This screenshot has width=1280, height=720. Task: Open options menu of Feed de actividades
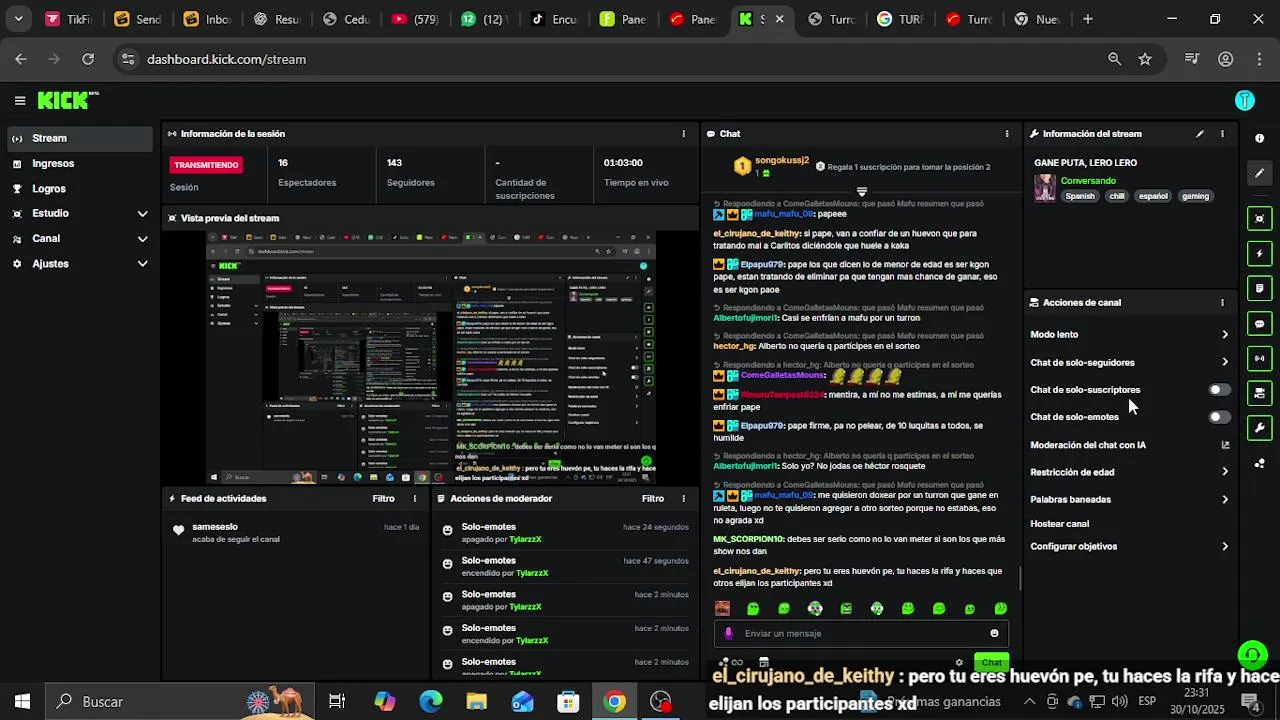coord(414,498)
